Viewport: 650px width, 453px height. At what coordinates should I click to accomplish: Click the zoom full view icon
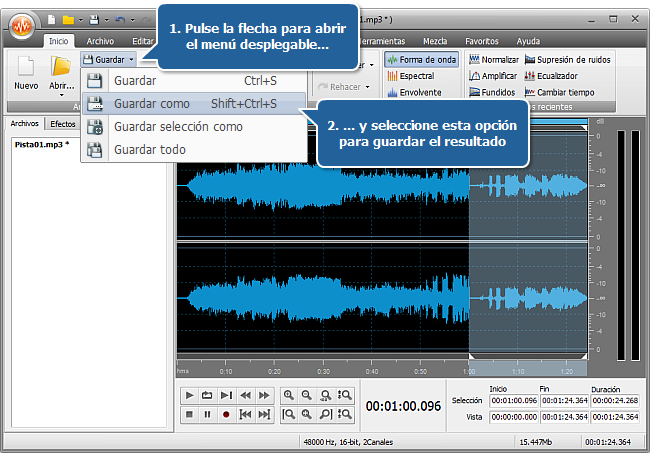click(307, 414)
